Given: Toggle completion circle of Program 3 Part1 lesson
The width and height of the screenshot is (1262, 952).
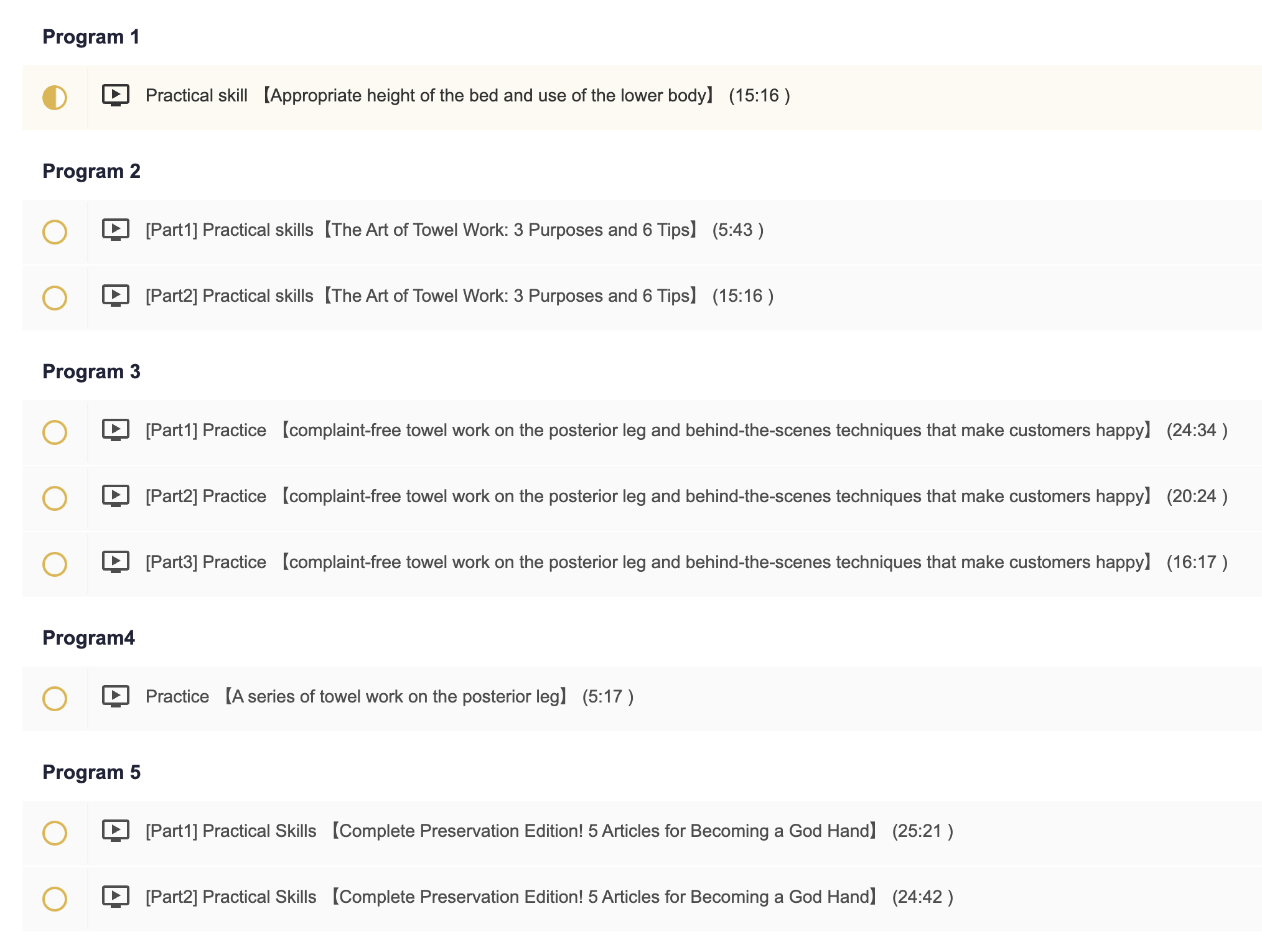Looking at the screenshot, I should [x=55, y=432].
